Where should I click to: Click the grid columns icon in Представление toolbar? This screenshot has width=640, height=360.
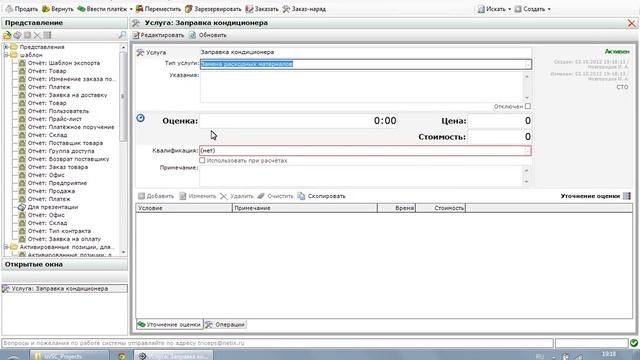[x=47, y=36]
